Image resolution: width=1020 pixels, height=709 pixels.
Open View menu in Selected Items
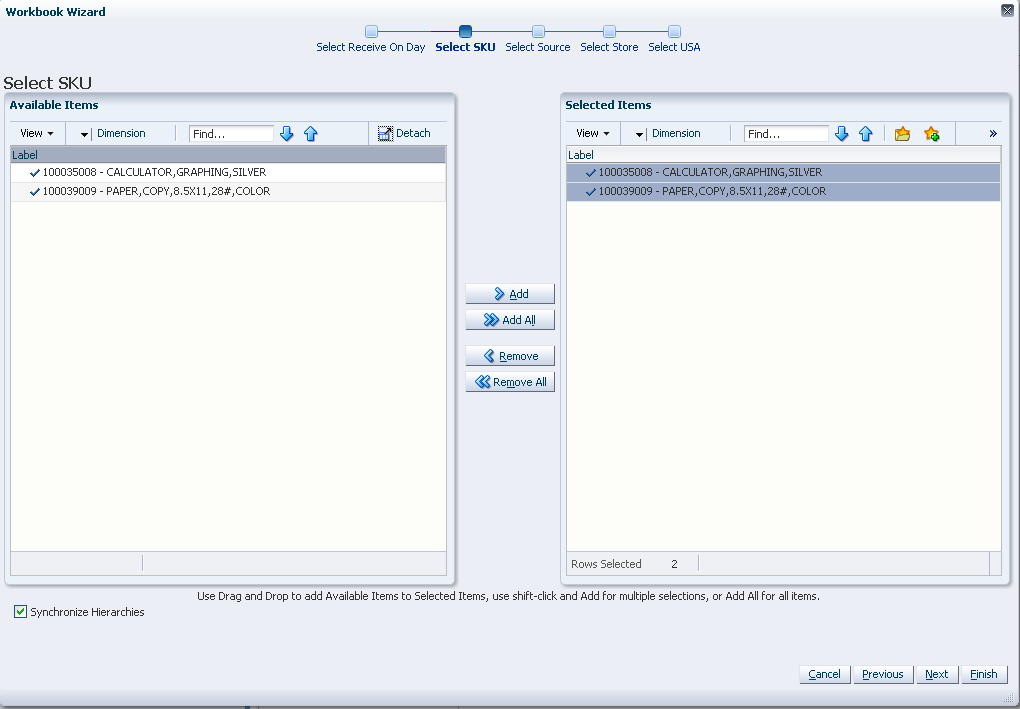pos(593,133)
